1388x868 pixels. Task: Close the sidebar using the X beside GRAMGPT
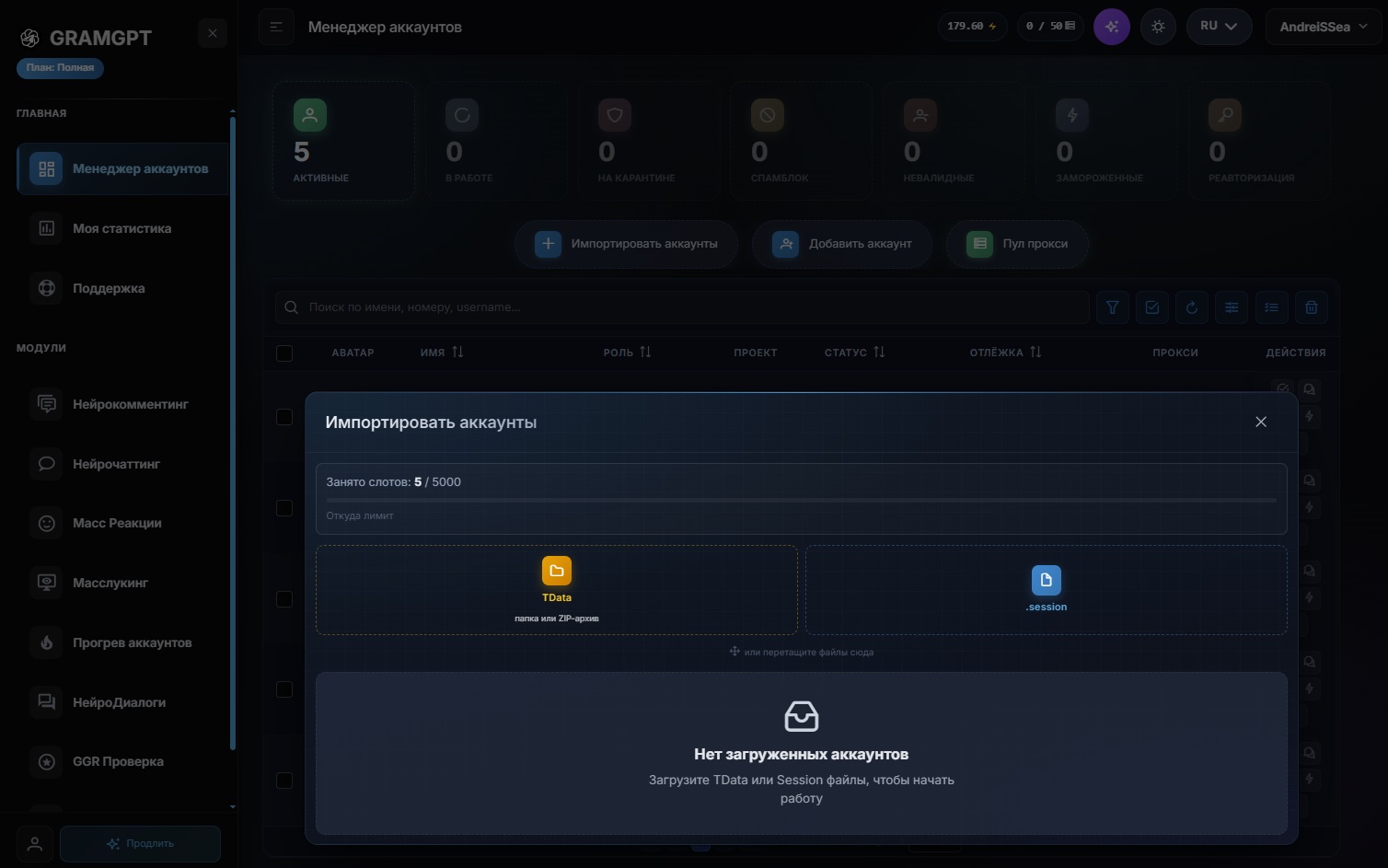(x=213, y=33)
